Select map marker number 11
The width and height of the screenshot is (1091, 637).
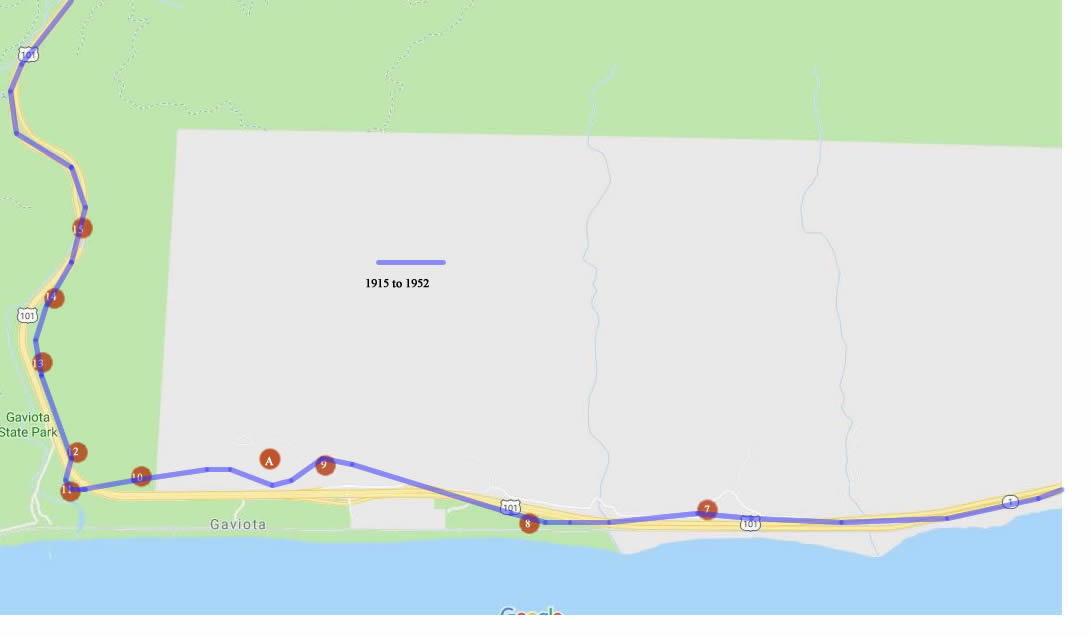(x=70, y=490)
